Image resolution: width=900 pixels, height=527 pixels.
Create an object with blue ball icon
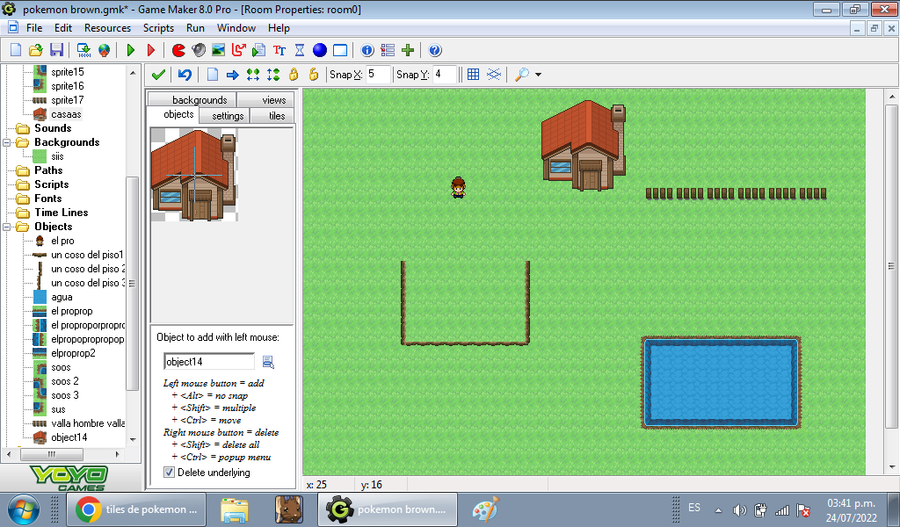coord(320,51)
